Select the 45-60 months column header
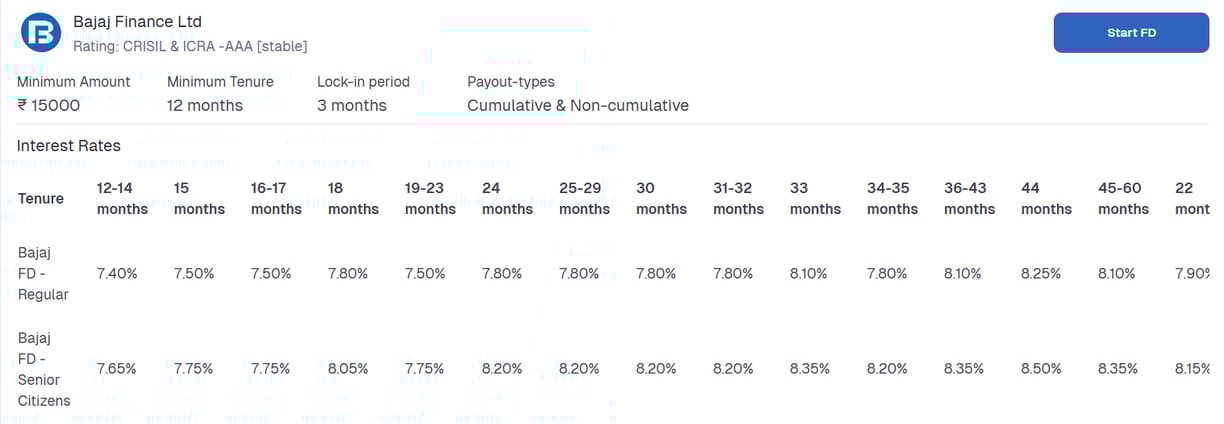 click(x=1124, y=198)
